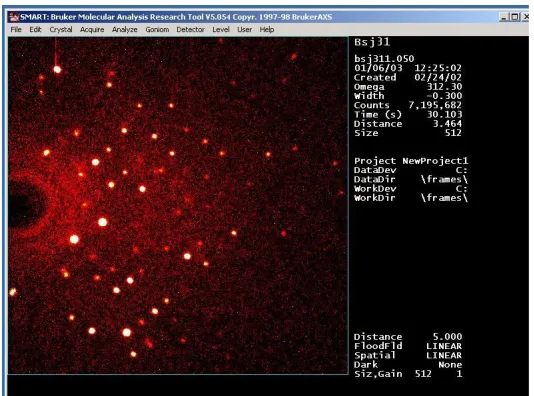Open the Edit menu
The width and height of the screenshot is (534, 396).
pyautogui.click(x=35, y=30)
